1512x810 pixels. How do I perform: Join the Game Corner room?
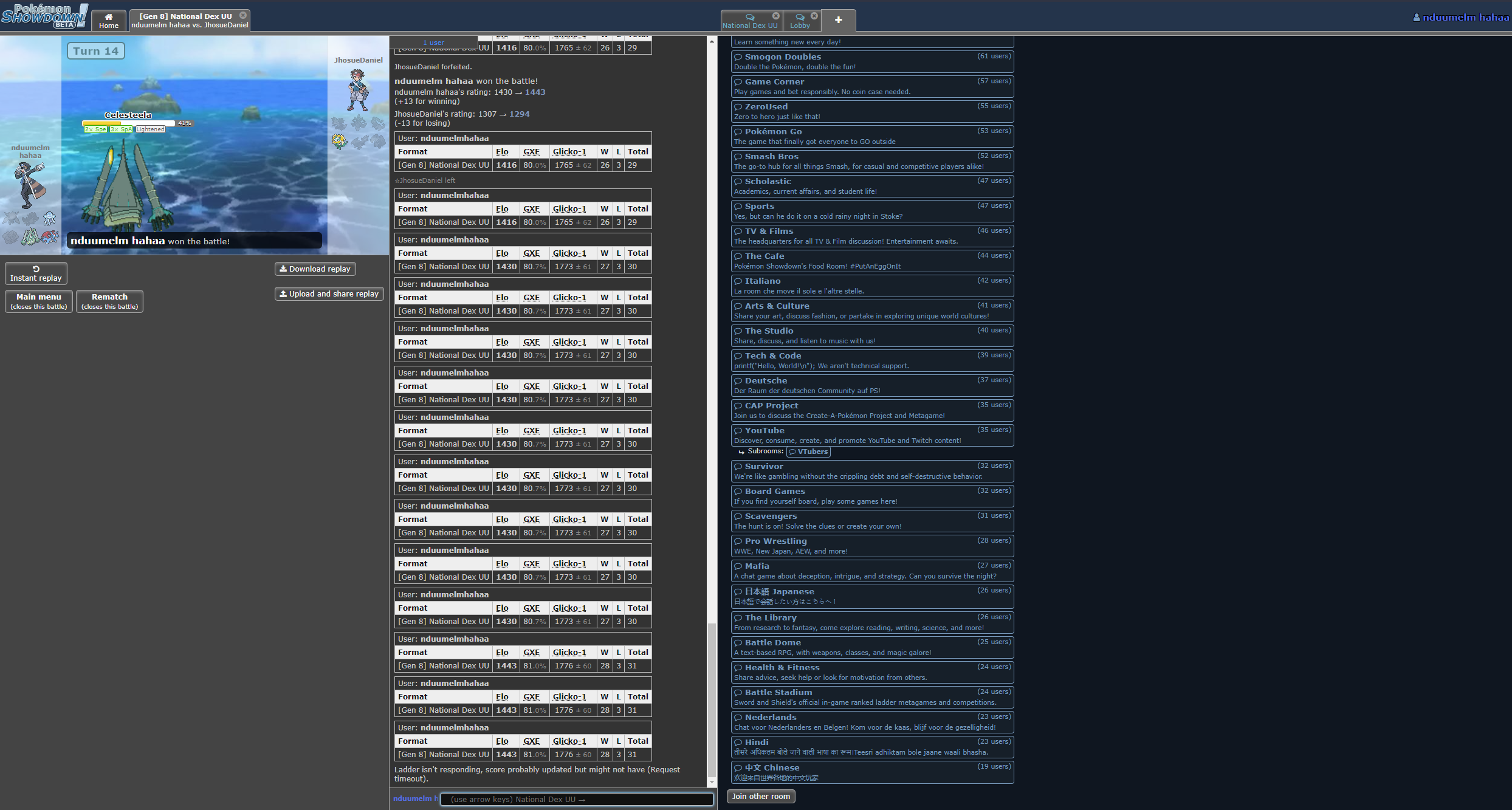click(872, 86)
